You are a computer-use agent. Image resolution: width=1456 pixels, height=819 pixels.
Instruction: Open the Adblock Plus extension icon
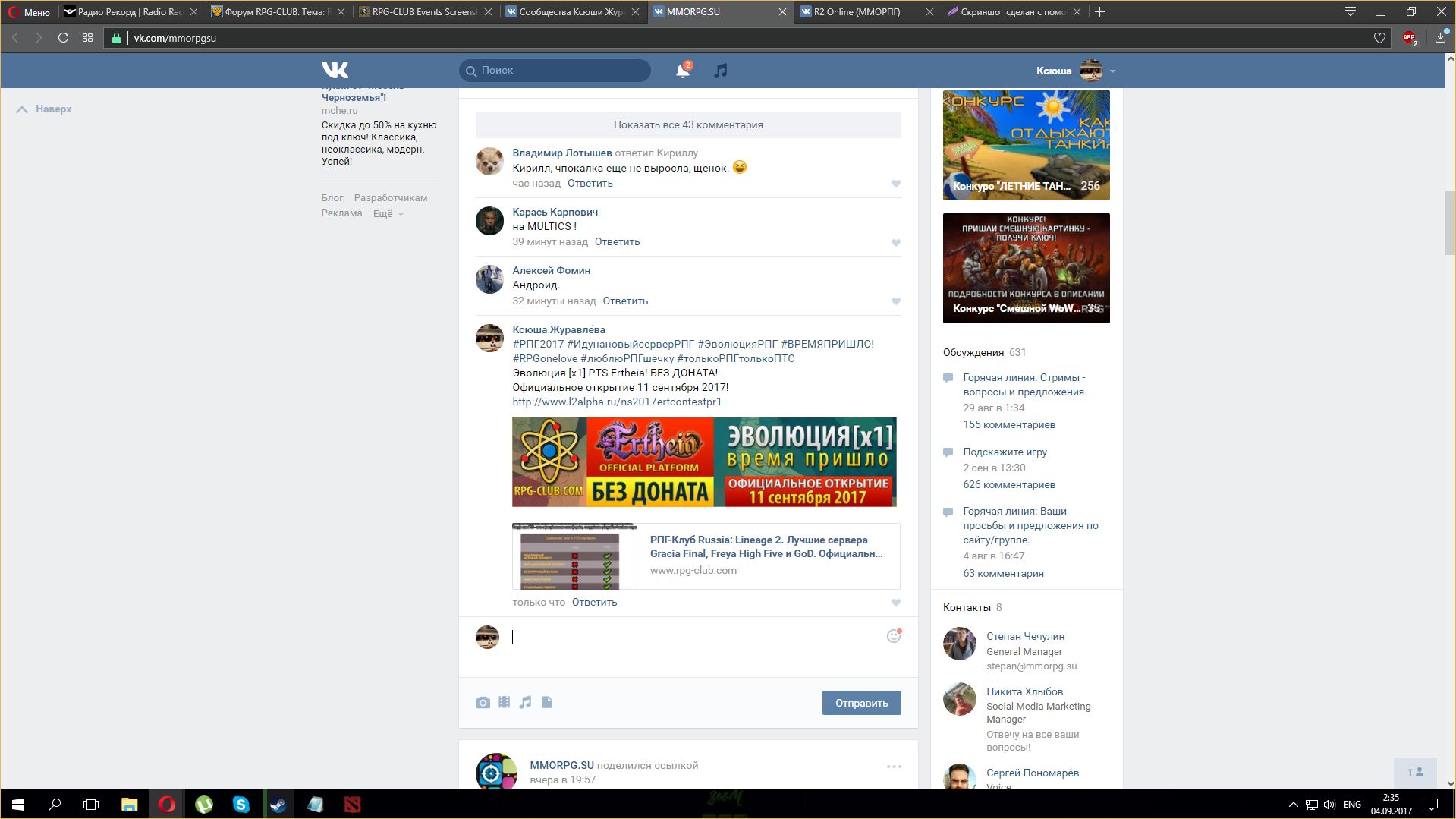pyautogui.click(x=1410, y=38)
